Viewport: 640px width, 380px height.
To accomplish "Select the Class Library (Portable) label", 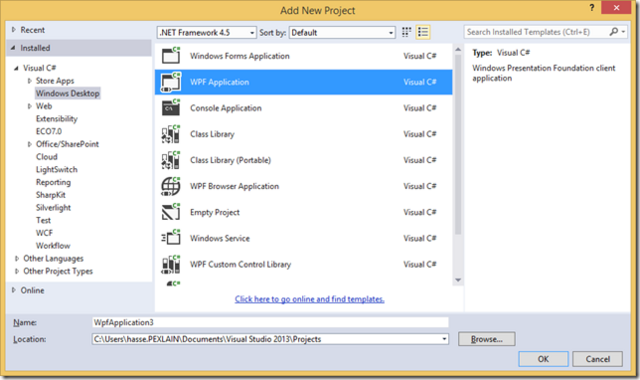I will pos(230,160).
